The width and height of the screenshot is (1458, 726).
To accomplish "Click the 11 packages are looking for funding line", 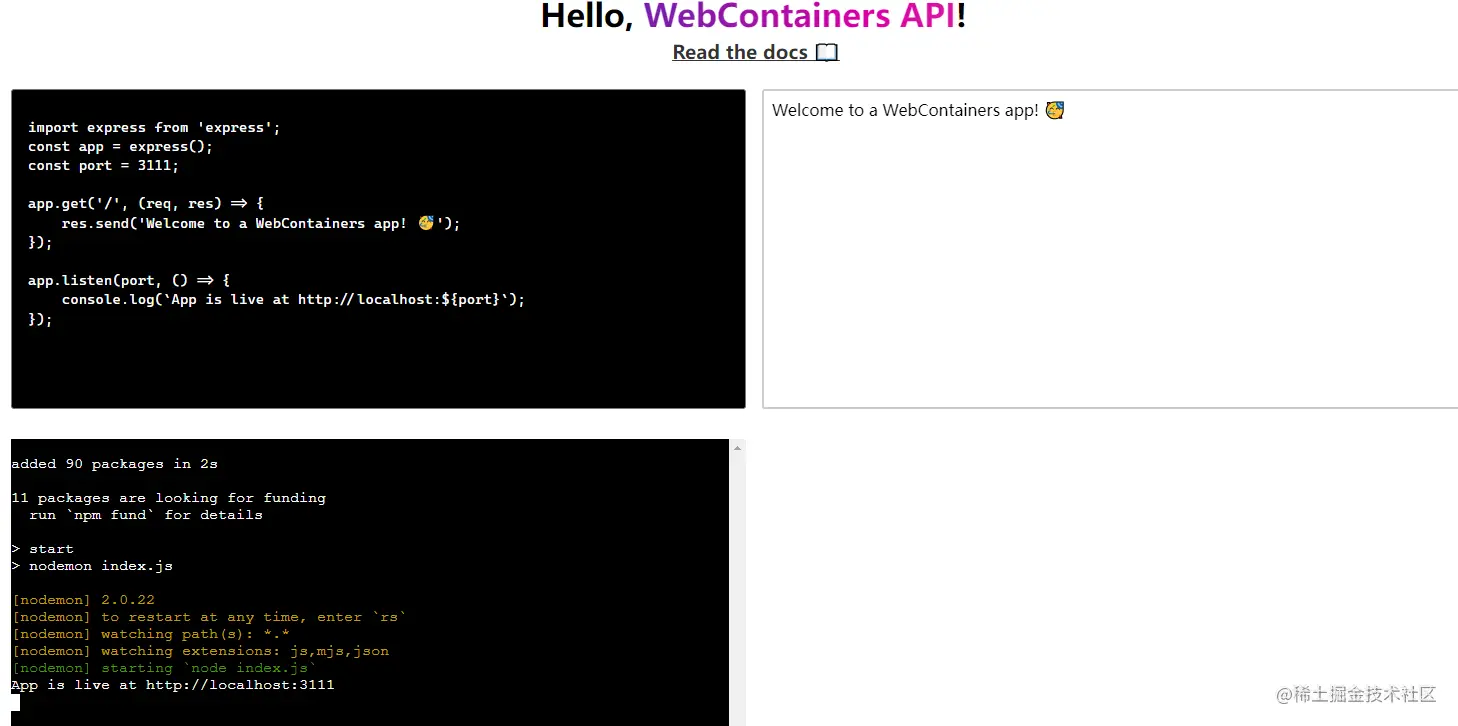I will [x=168, y=498].
